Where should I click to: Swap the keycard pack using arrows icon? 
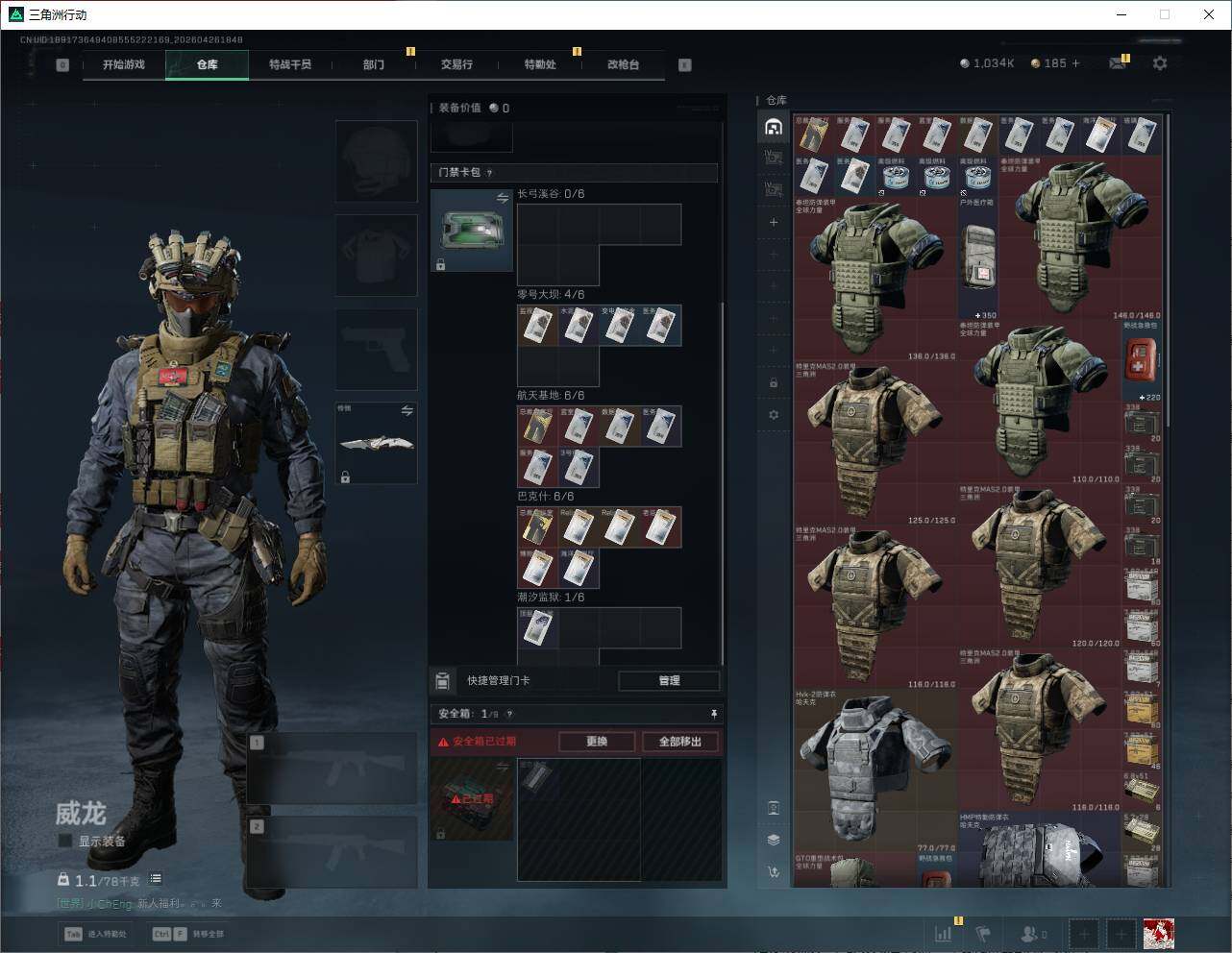pos(503,198)
